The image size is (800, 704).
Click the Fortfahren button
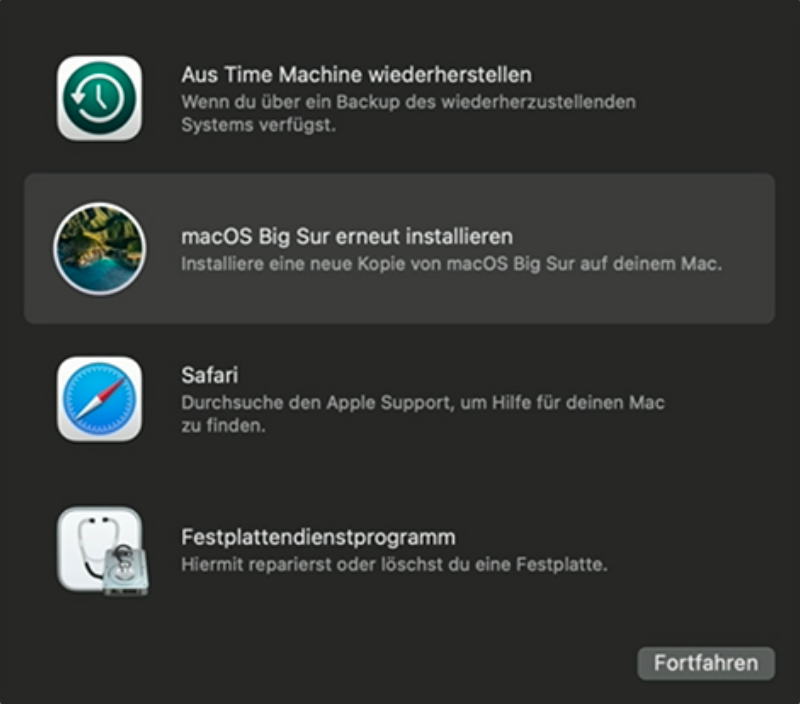(x=706, y=663)
